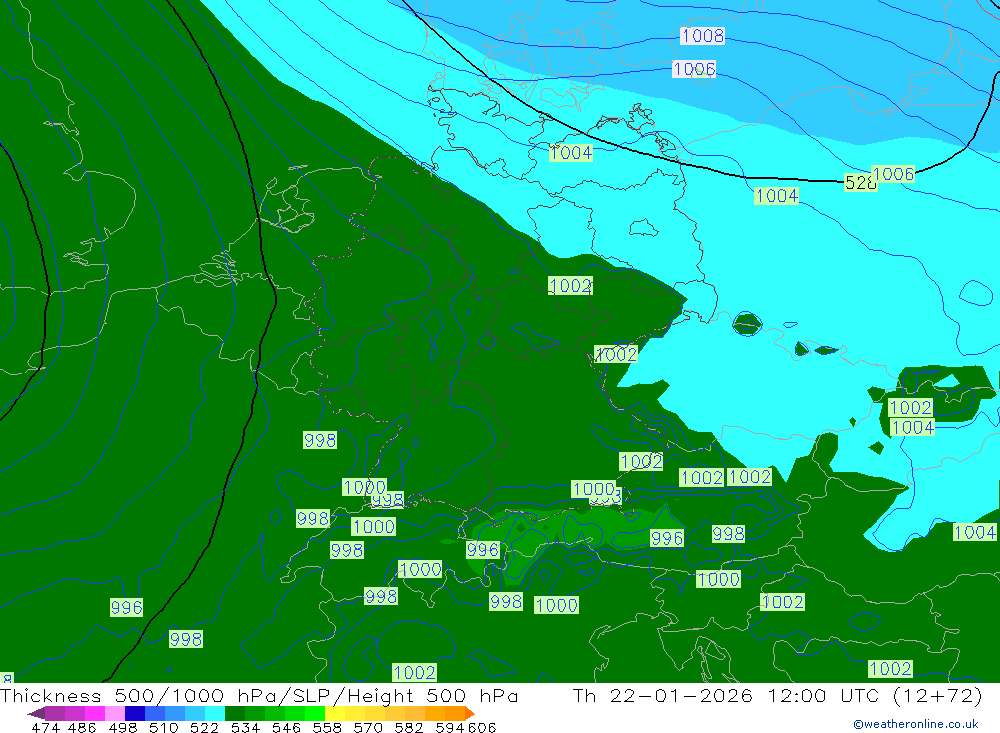This screenshot has height=733, width=1000.
Task: Click the 1008 isobar label
Action: 702,36
